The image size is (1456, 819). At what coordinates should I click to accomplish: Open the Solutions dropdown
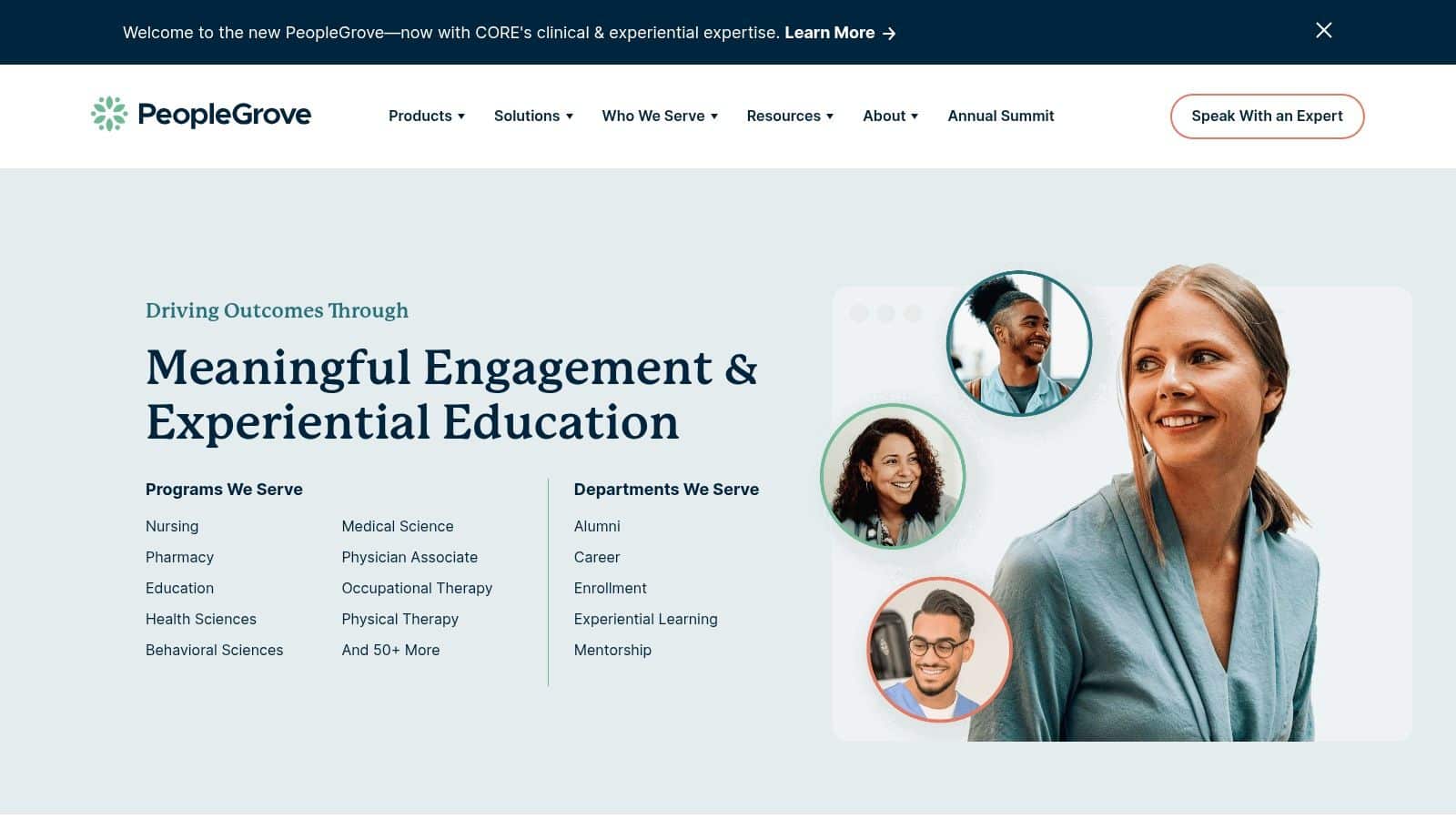[x=533, y=116]
